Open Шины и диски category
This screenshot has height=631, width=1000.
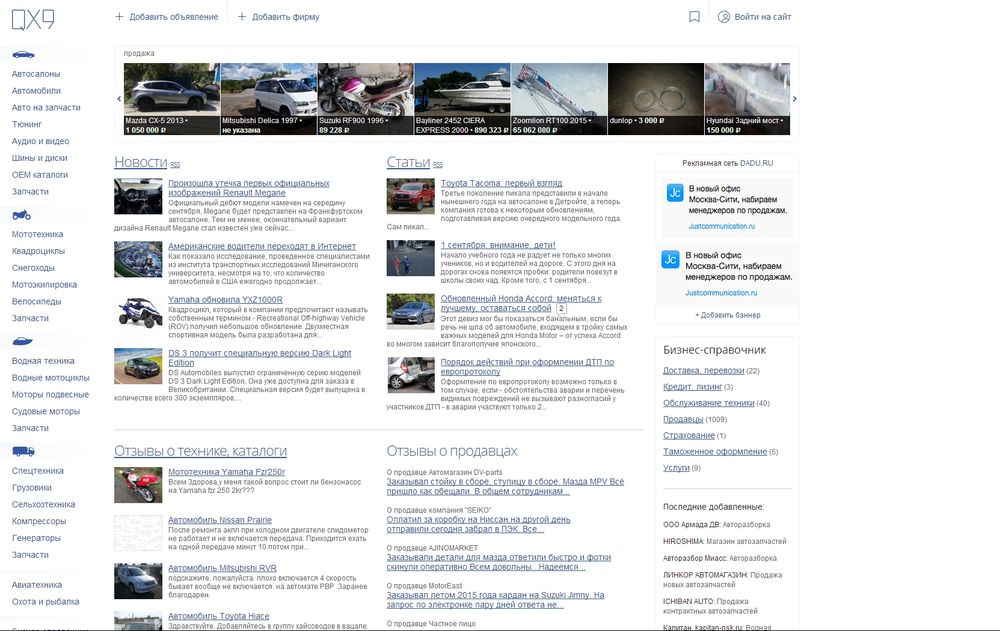[40, 158]
